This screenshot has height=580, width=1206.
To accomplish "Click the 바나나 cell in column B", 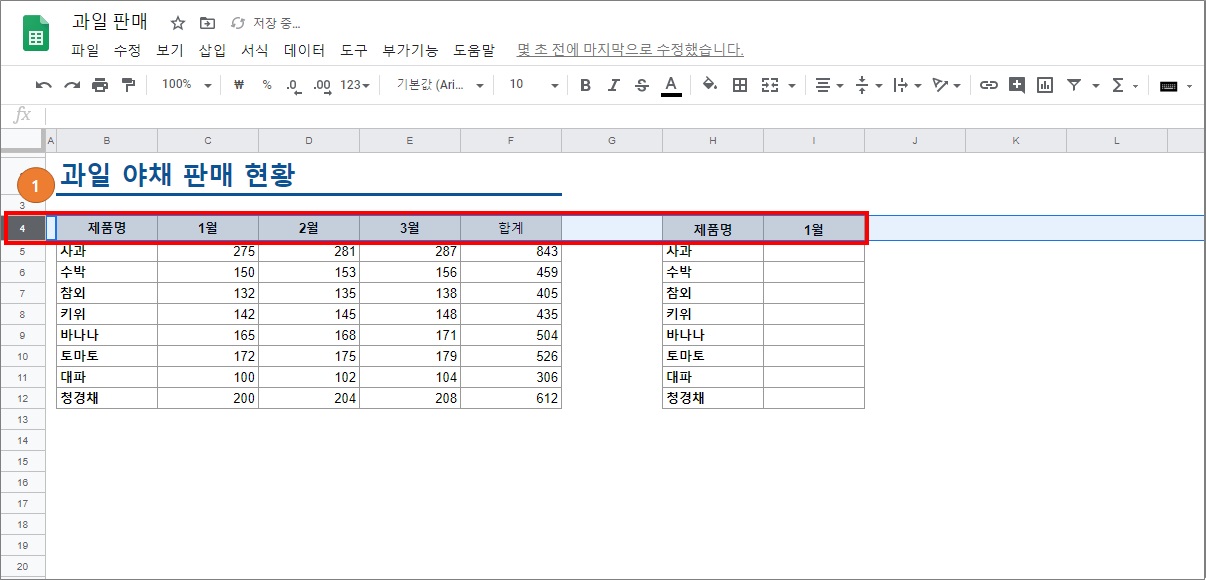I will 107,335.
